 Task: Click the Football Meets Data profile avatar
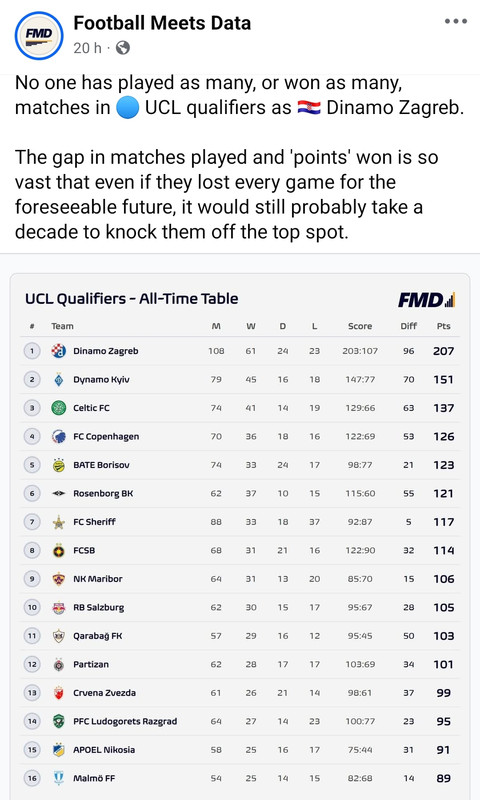[x=39, y=36]
